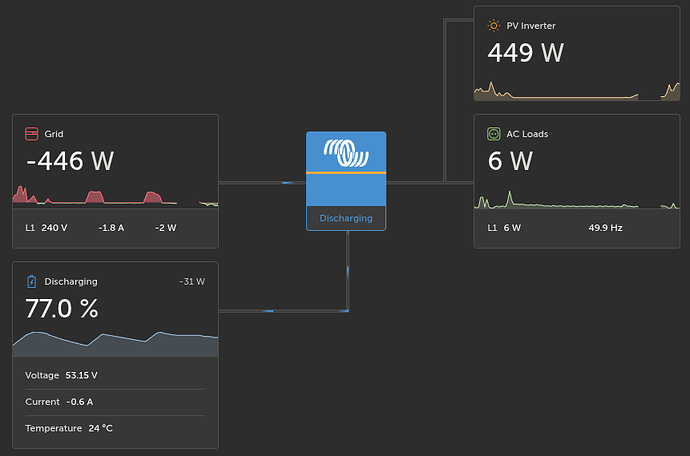
Task: Click the Current -0.6 A row
Action: [115, 402]
